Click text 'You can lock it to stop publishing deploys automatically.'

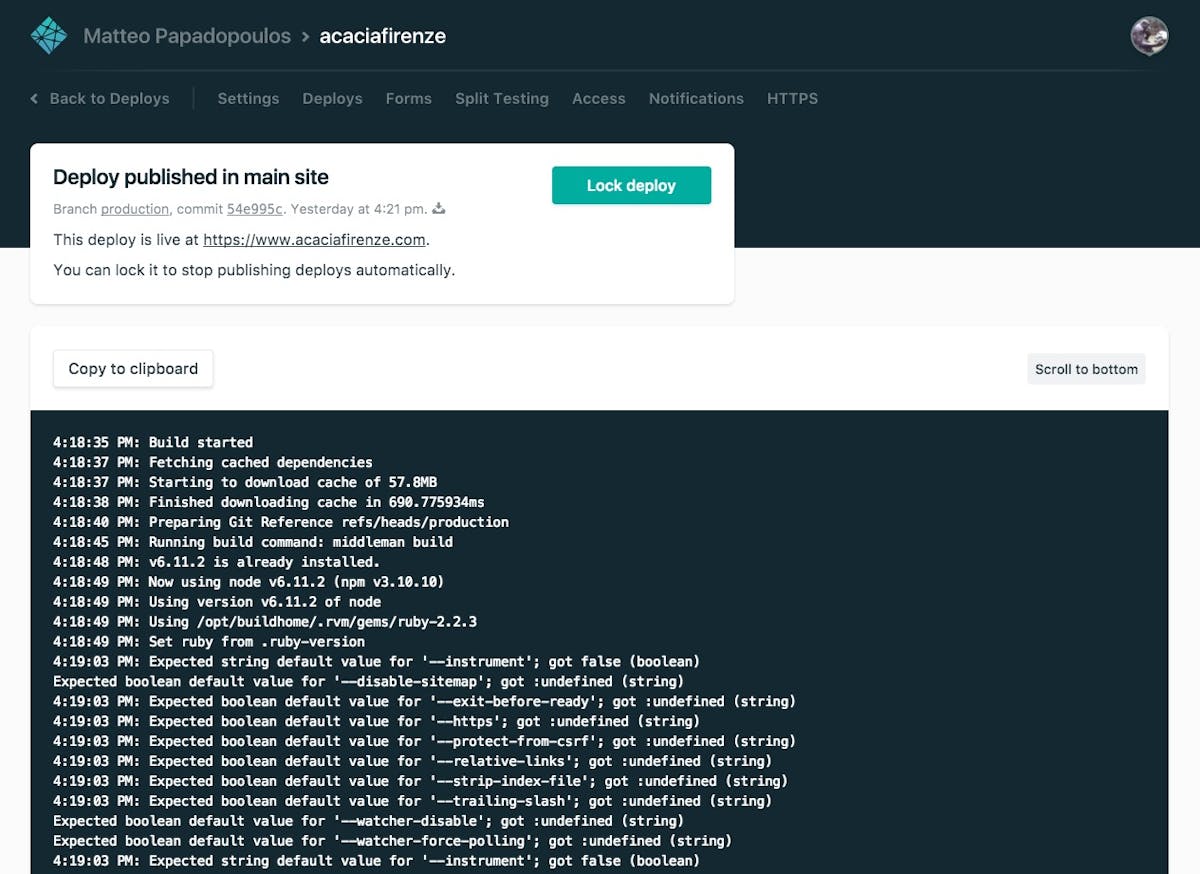coord(254,270)
